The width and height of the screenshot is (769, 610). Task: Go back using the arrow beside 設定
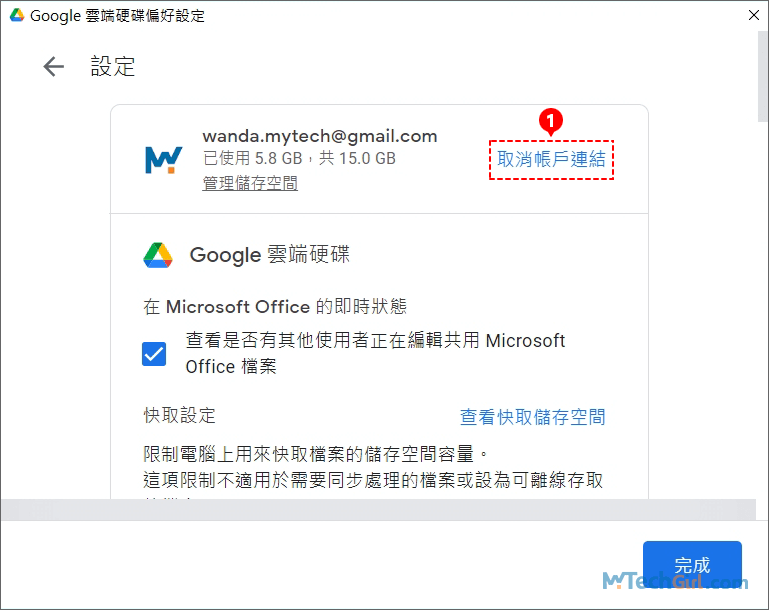(53, 67)
